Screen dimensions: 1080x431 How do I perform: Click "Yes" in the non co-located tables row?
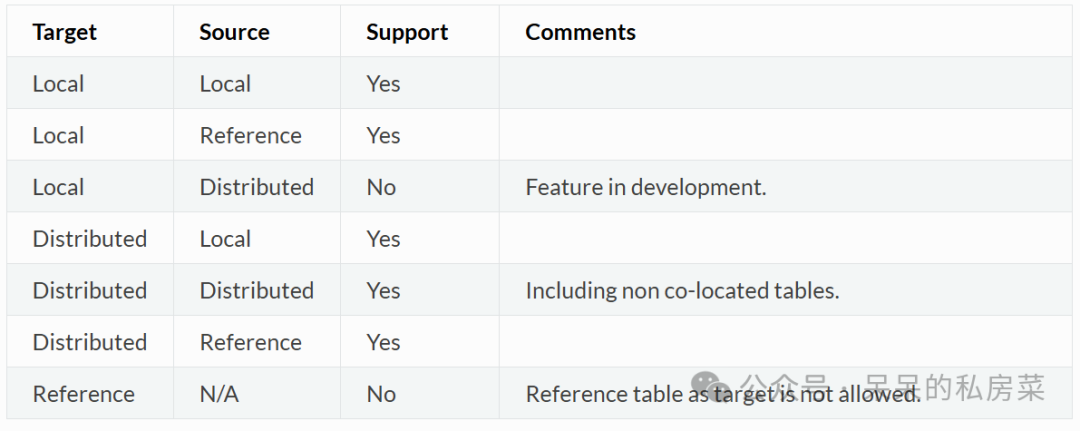click(383, 291)
